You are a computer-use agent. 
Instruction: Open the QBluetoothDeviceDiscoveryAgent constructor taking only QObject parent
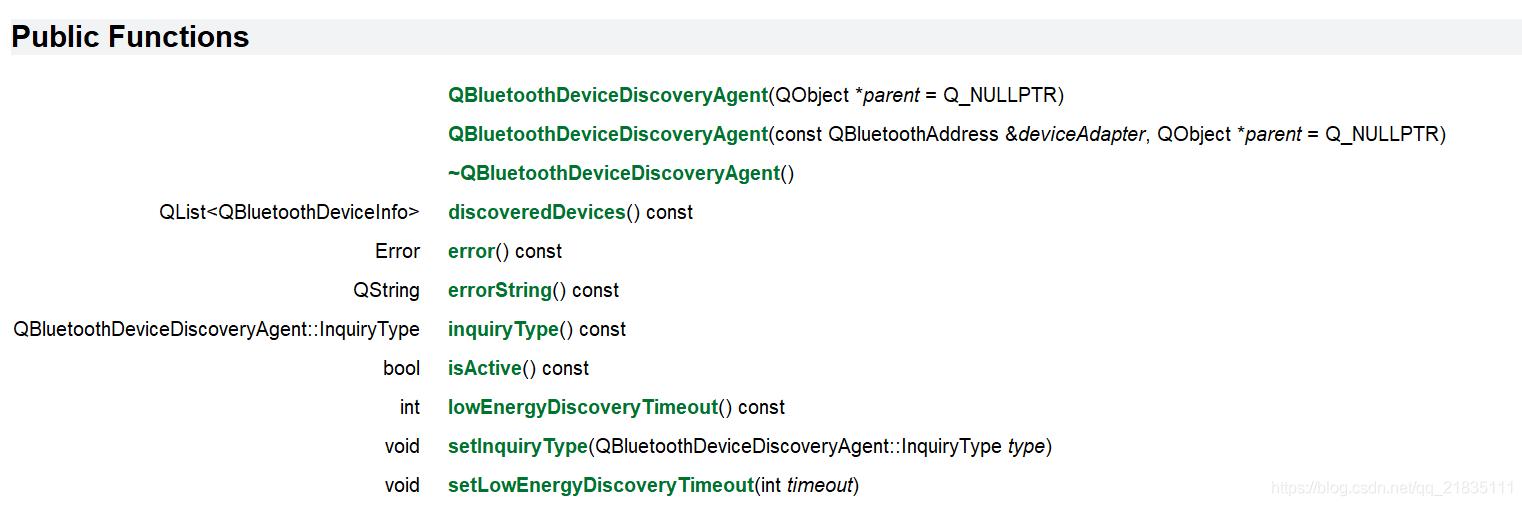click(607, 95)
